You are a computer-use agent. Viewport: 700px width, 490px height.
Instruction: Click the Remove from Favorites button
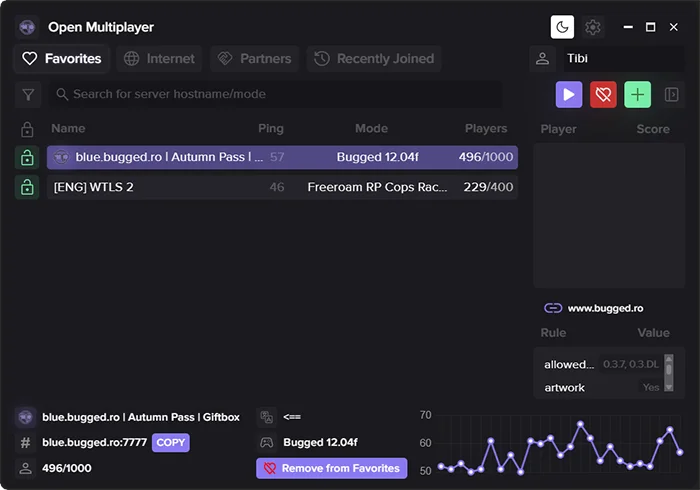click(332, 468)
